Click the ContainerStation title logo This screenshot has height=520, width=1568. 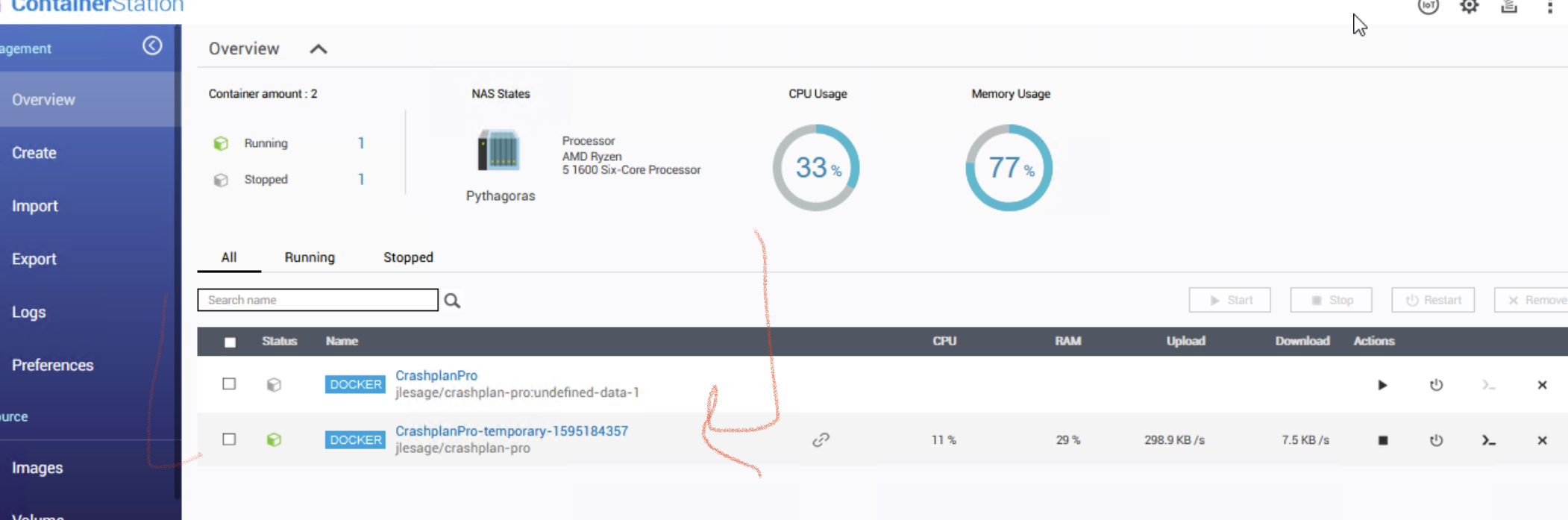(97, 7)
